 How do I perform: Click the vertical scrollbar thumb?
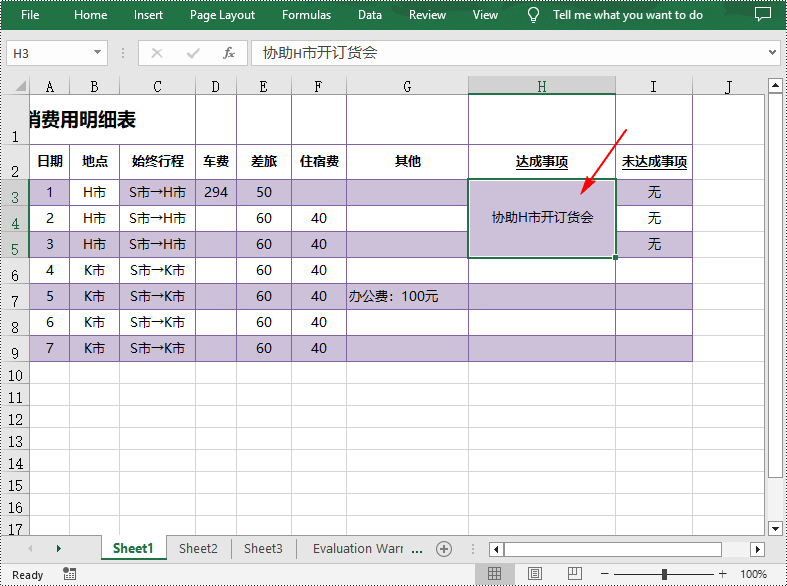pyautogui.click(x=775, y=285)
